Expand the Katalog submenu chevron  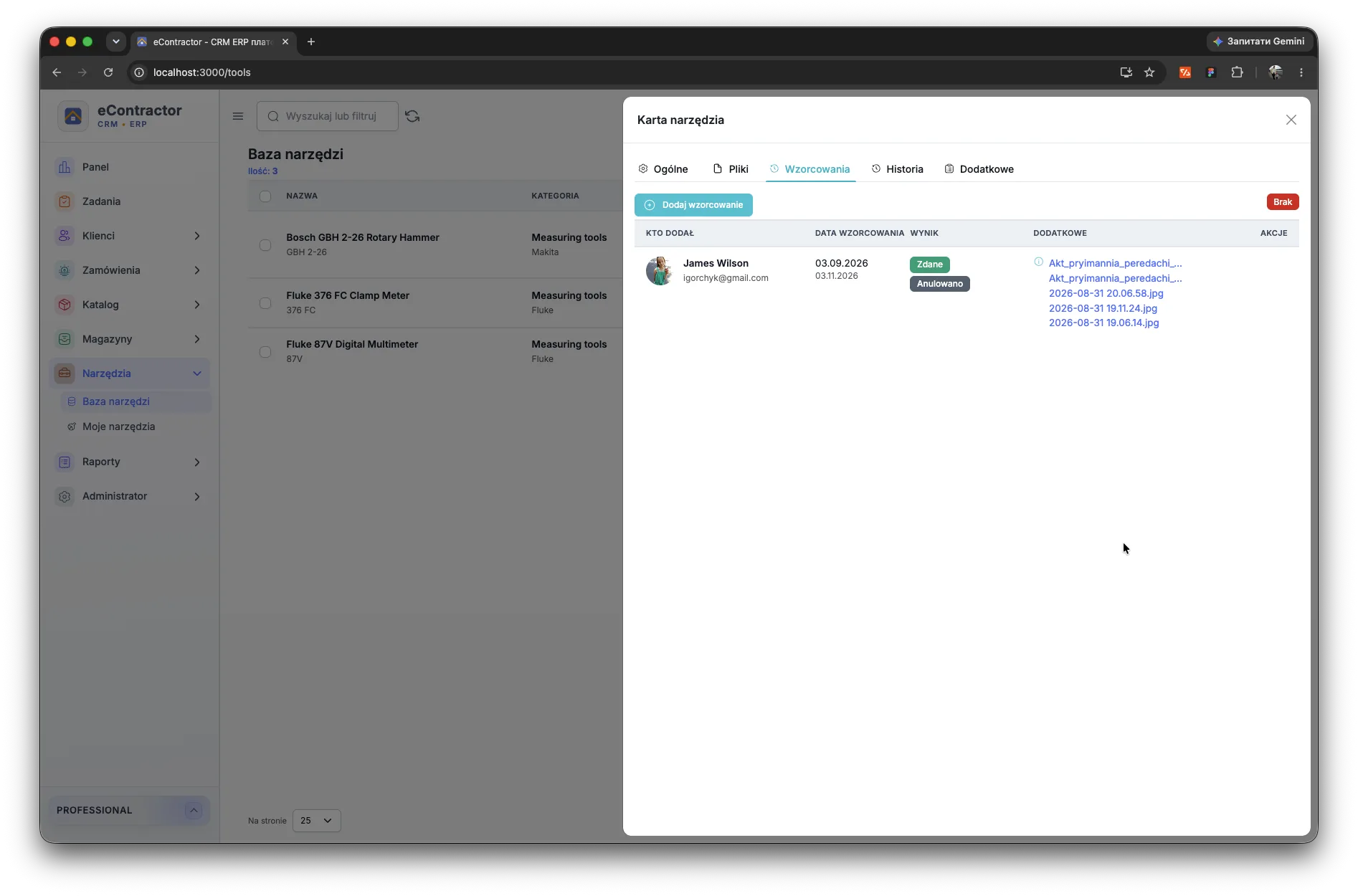[x=197, y=305]
